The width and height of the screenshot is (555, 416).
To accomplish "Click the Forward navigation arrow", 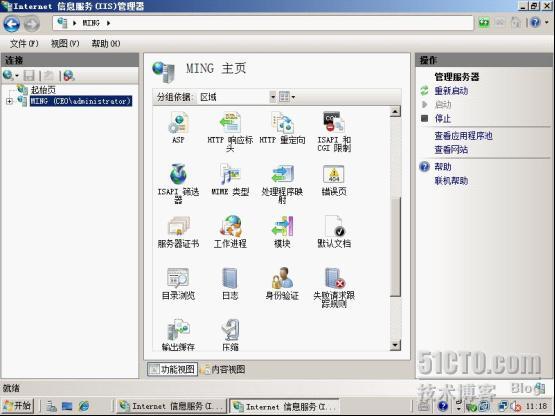I will pyautogui.click(x=32, y=24).
